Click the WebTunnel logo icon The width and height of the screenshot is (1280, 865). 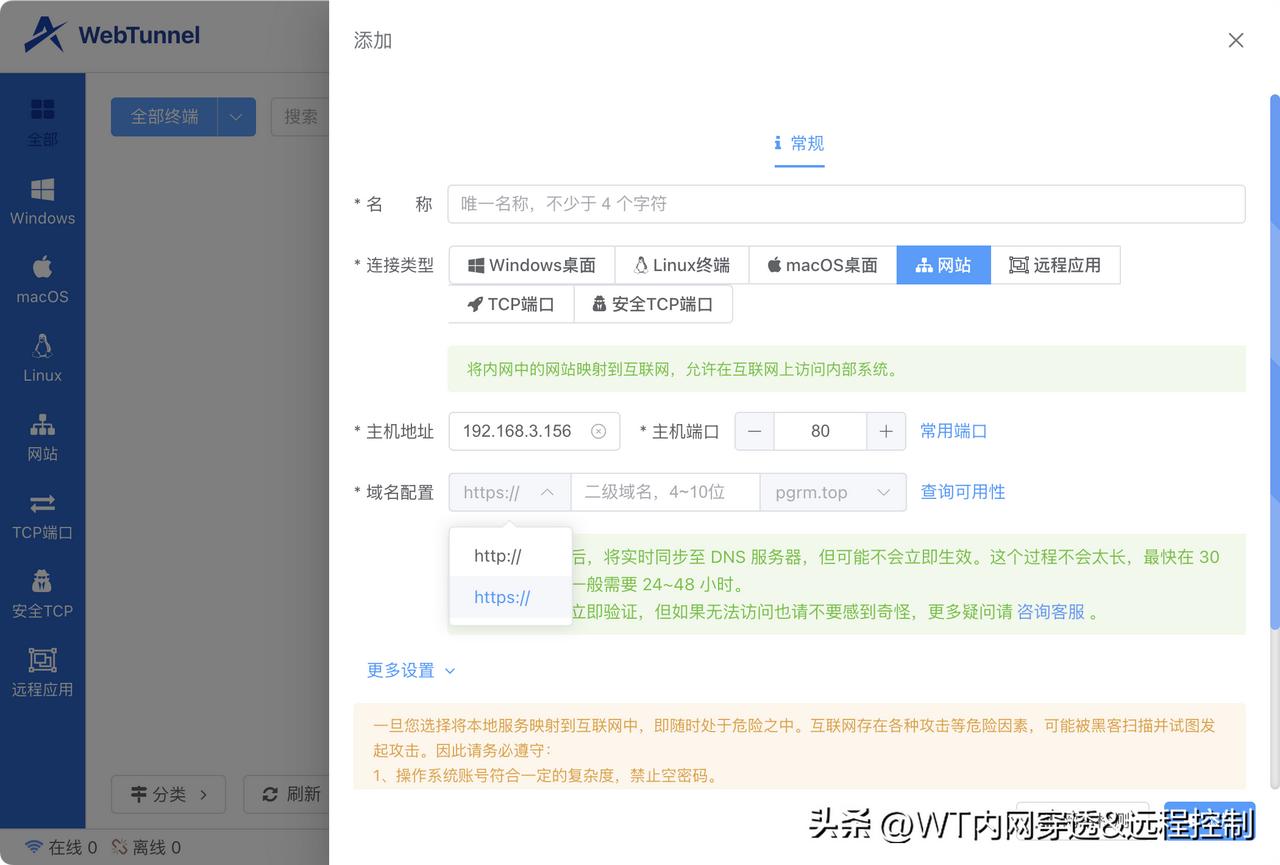[44, 34]
